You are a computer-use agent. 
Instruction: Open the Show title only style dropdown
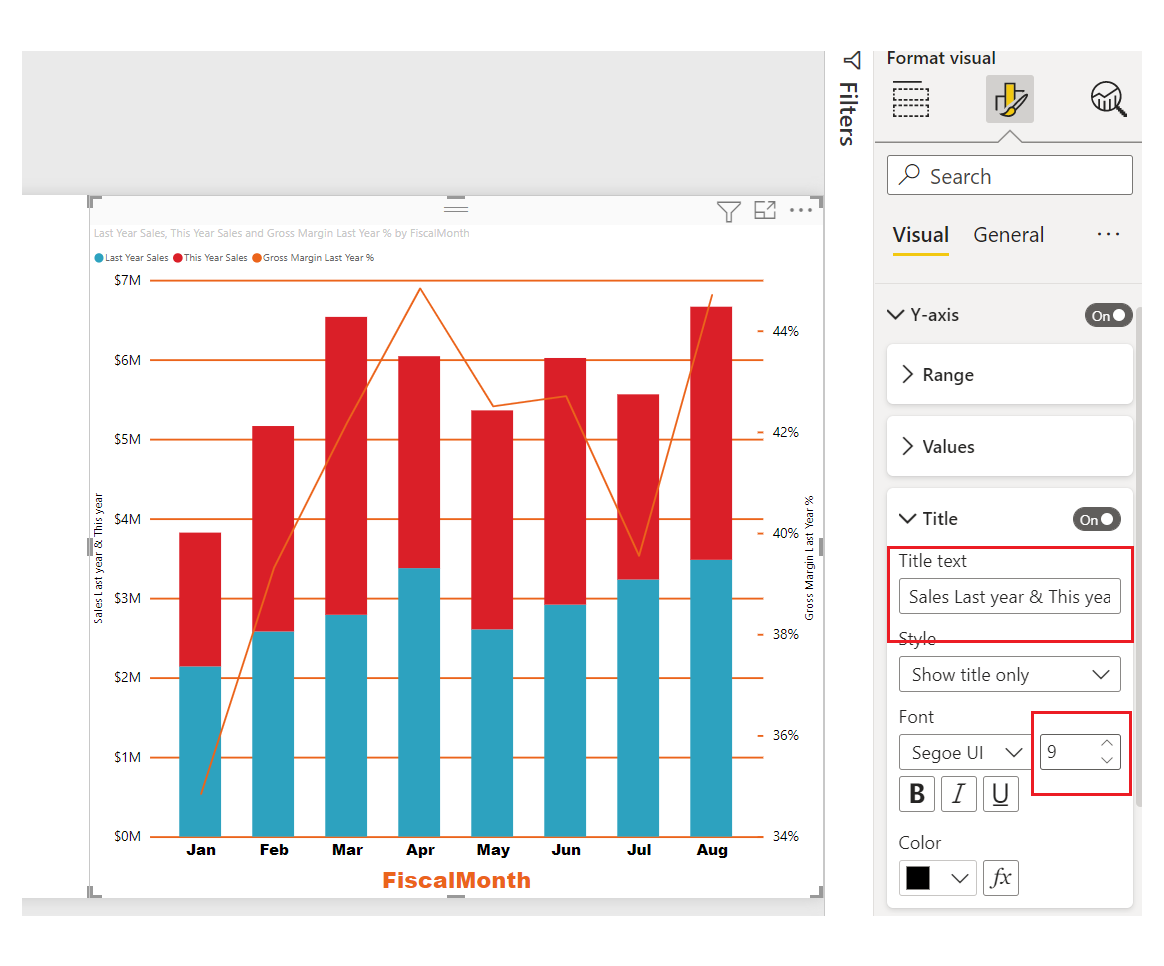point(1010,674)
